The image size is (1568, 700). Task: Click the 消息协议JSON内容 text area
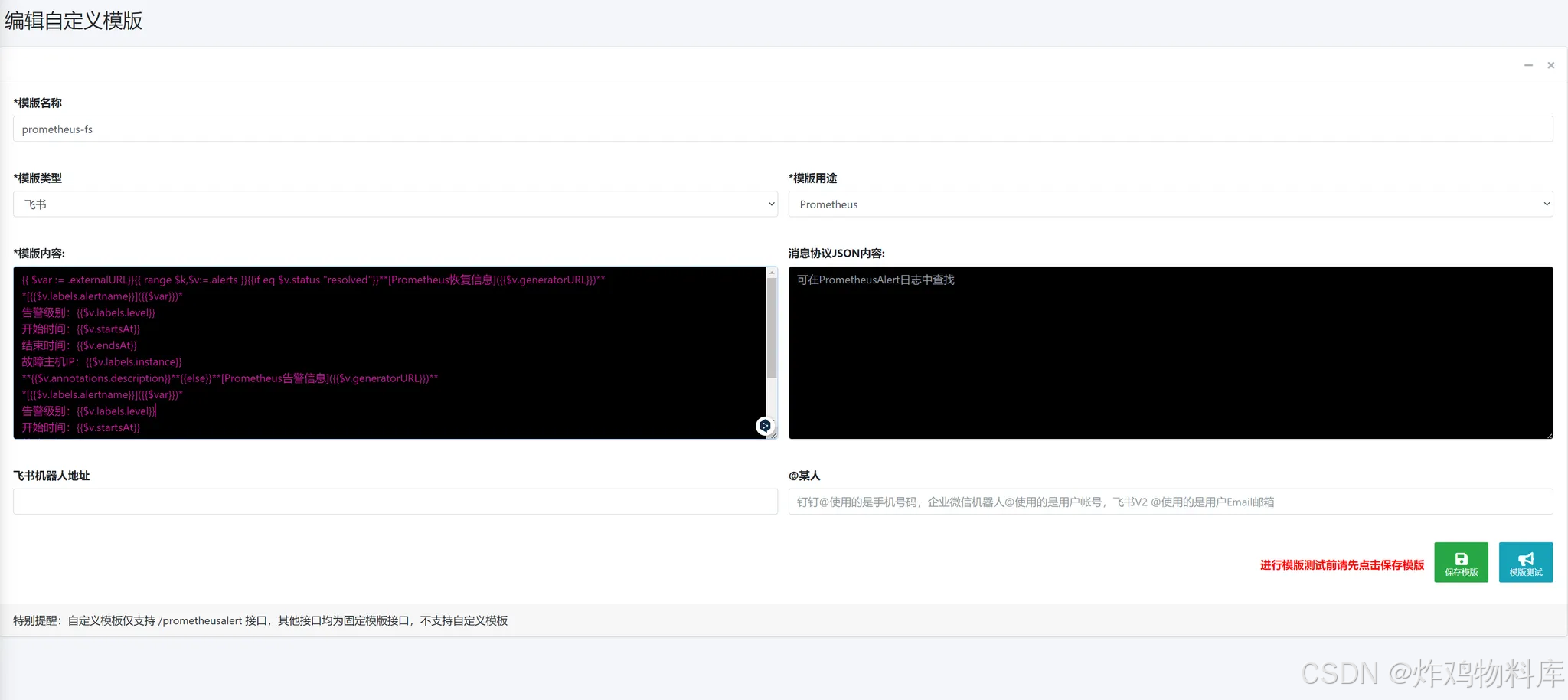pos(1171,352)
